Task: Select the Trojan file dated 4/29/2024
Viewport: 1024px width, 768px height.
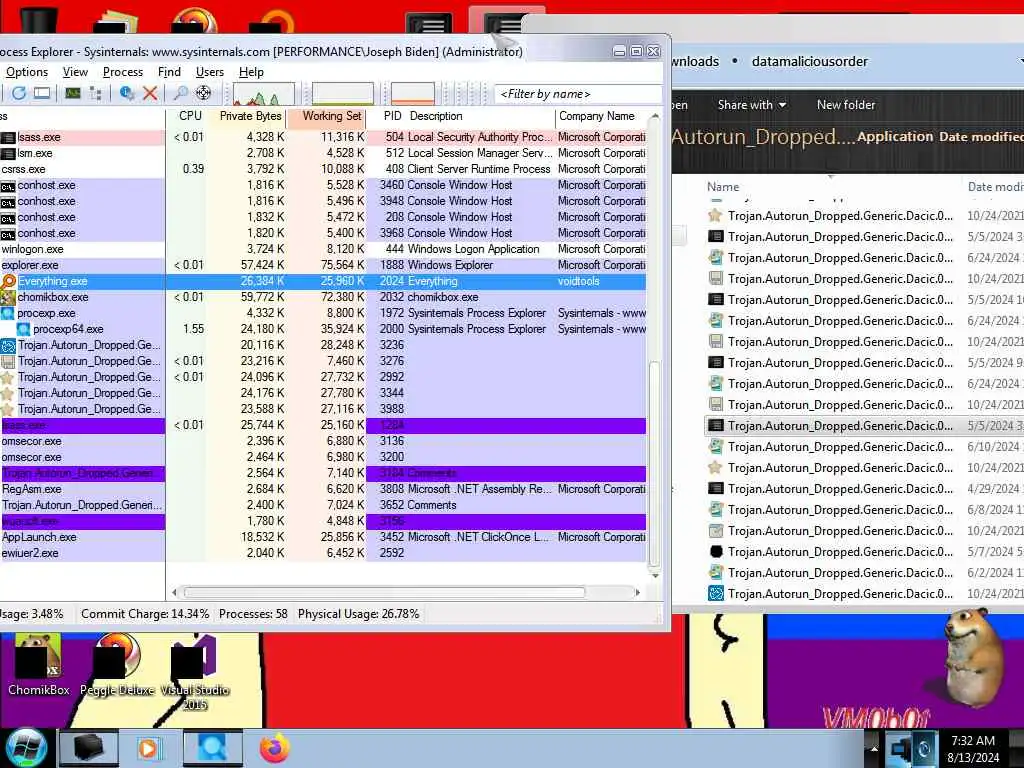Action: (863, 488)
